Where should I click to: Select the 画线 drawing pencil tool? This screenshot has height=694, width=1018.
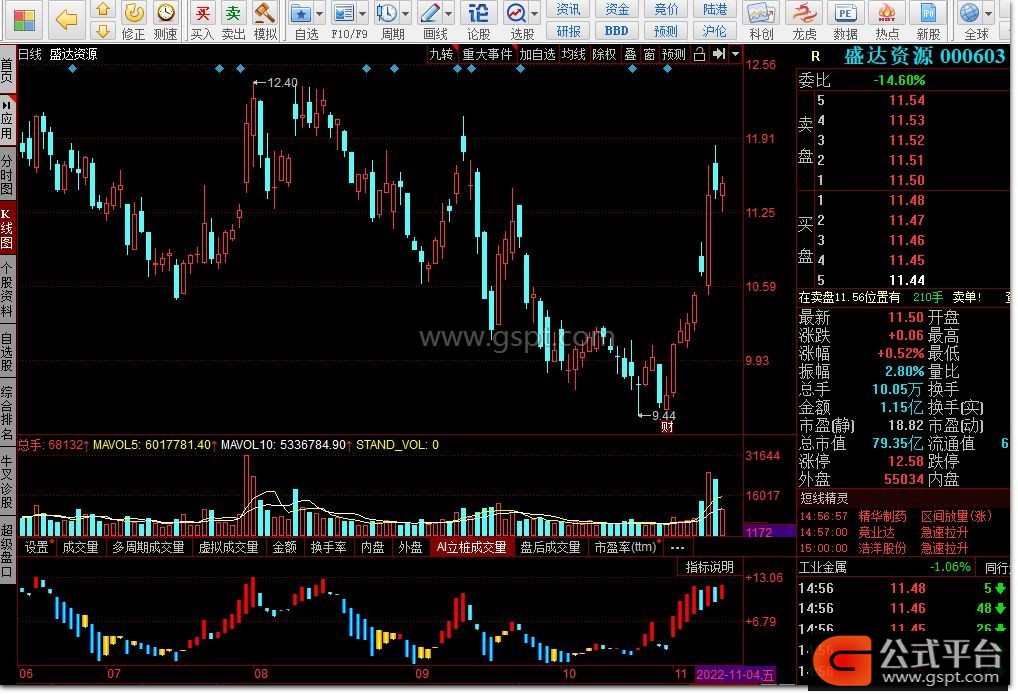pyautogui.click(x=430, y=12)
